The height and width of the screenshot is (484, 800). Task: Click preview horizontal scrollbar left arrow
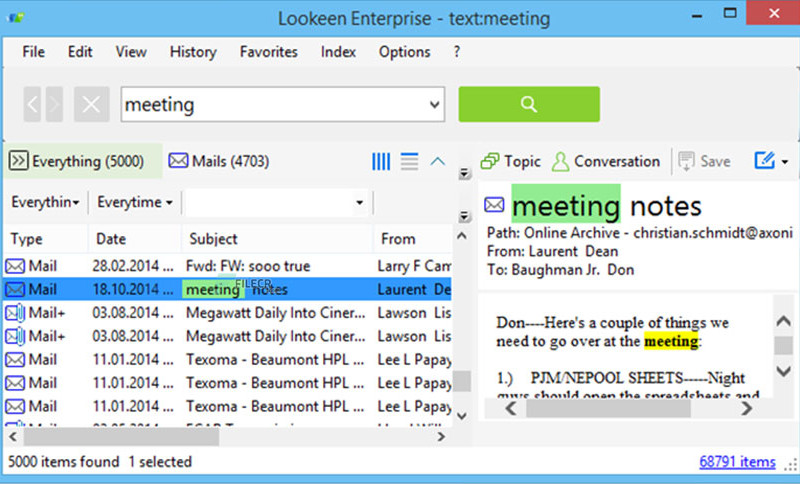(511, 408)
